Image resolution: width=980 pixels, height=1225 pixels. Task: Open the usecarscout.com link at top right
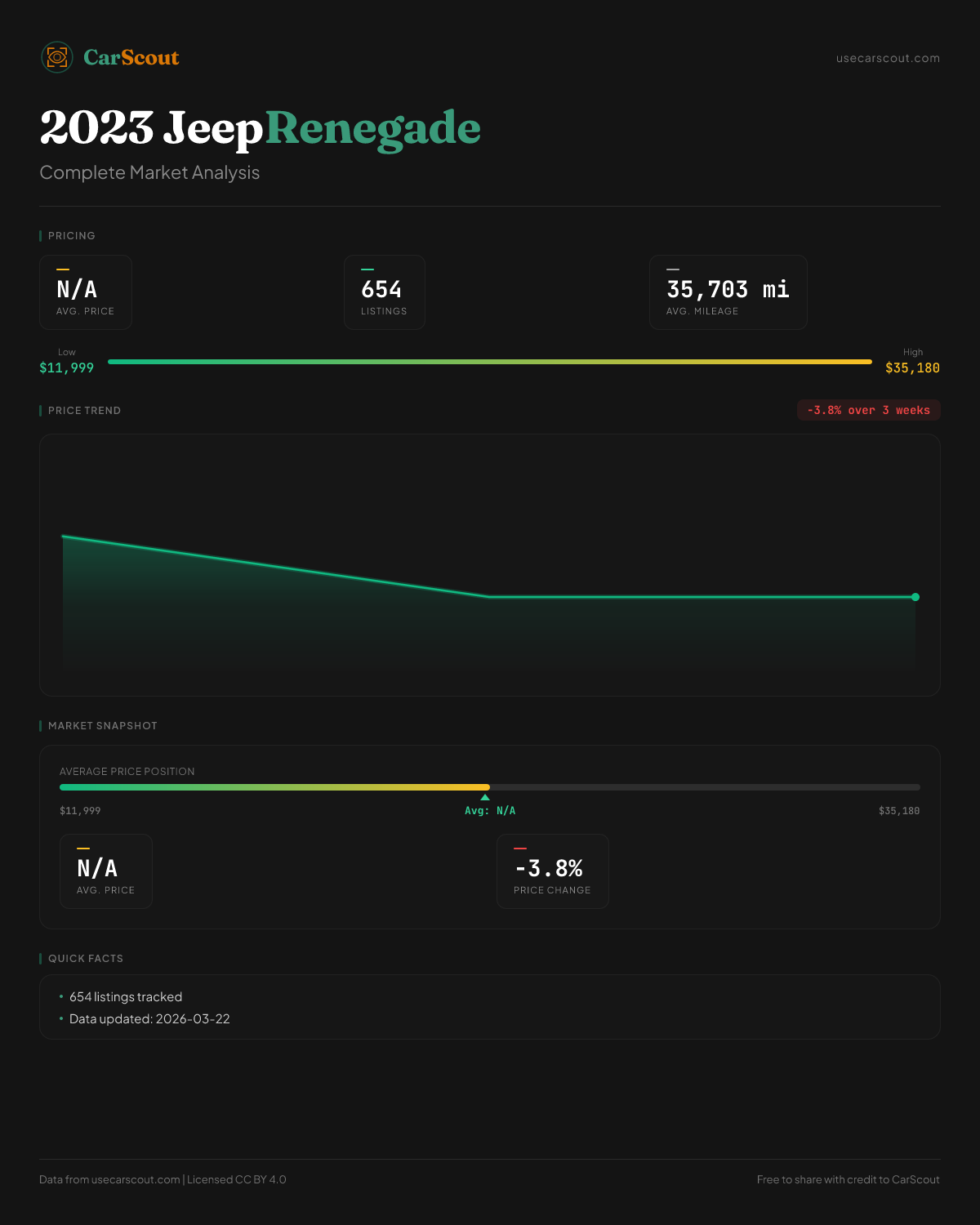point(888,58)
